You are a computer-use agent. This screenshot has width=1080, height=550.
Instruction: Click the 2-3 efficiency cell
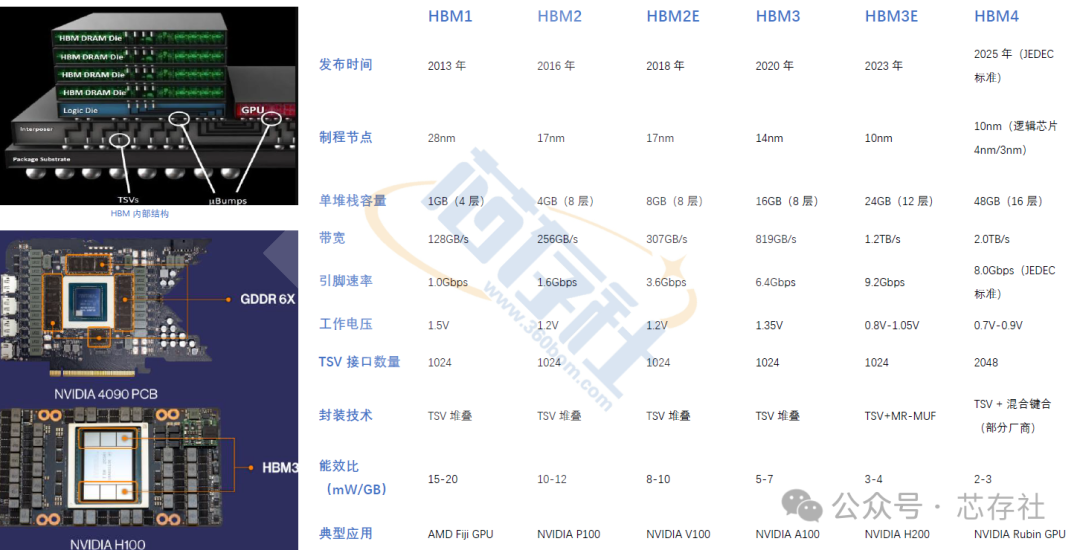click(983, 479)
